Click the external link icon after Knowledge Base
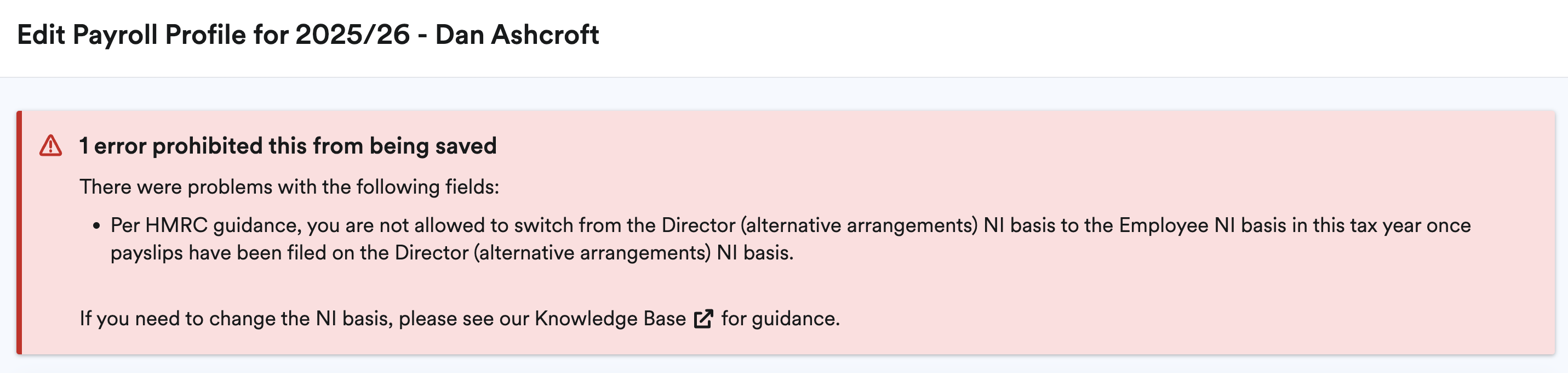The image size is (1568, 373). click(x=703, y=319)
